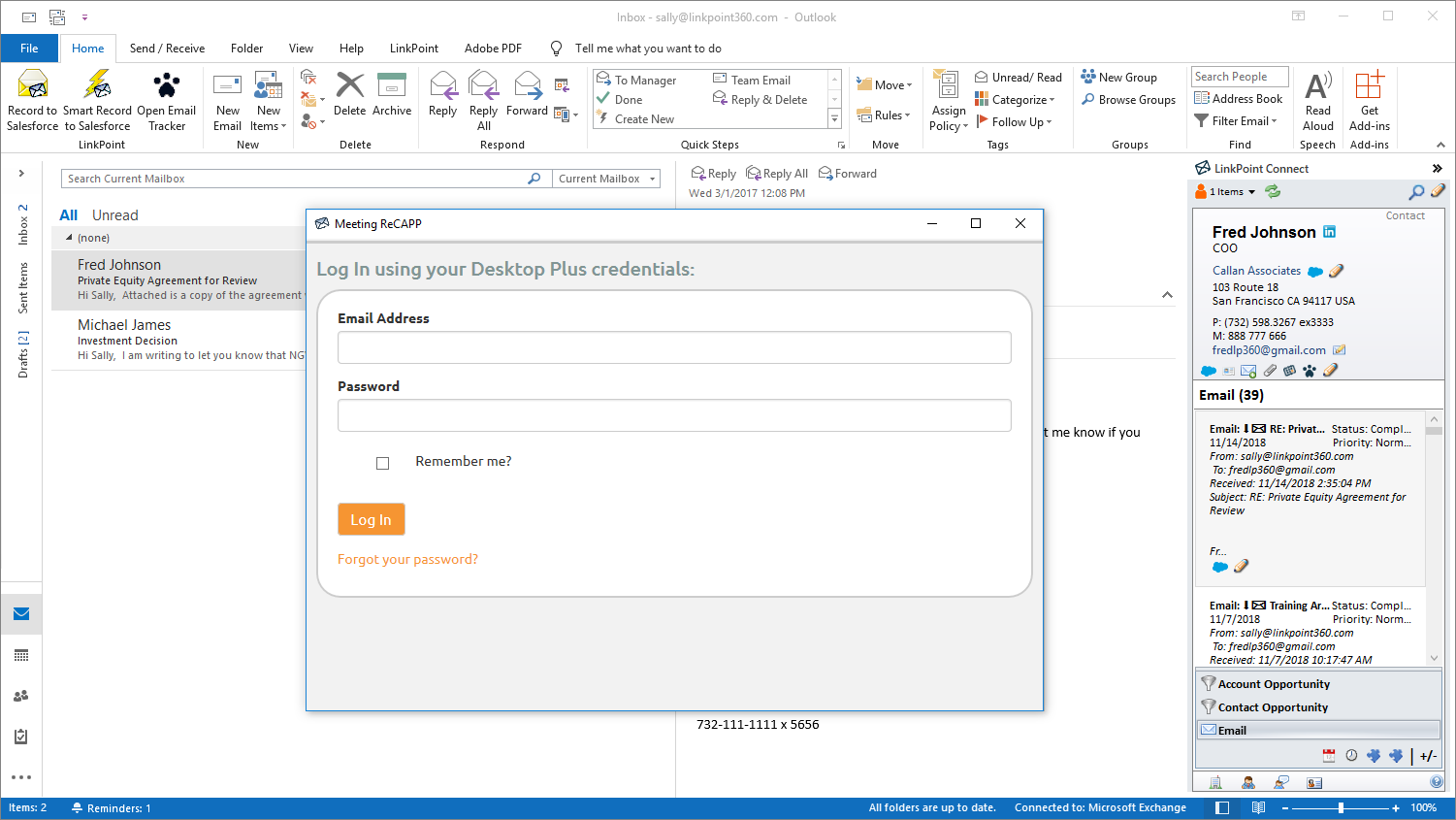
Task: Open Follow Up dropdown
Action: pos(1013,122)
